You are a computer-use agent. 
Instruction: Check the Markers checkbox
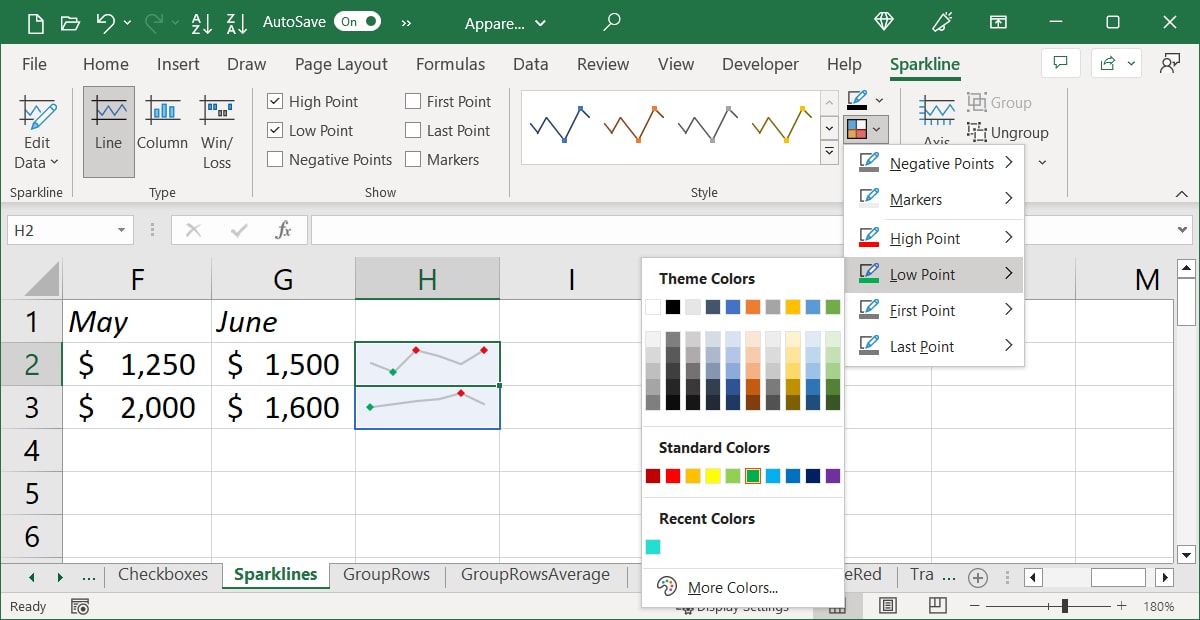(411, 159)
